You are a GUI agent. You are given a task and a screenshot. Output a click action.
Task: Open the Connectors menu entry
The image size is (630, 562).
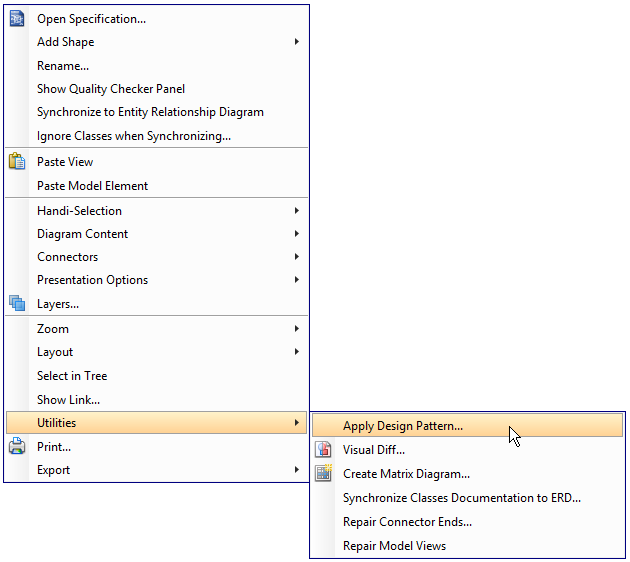coord(157,257)
